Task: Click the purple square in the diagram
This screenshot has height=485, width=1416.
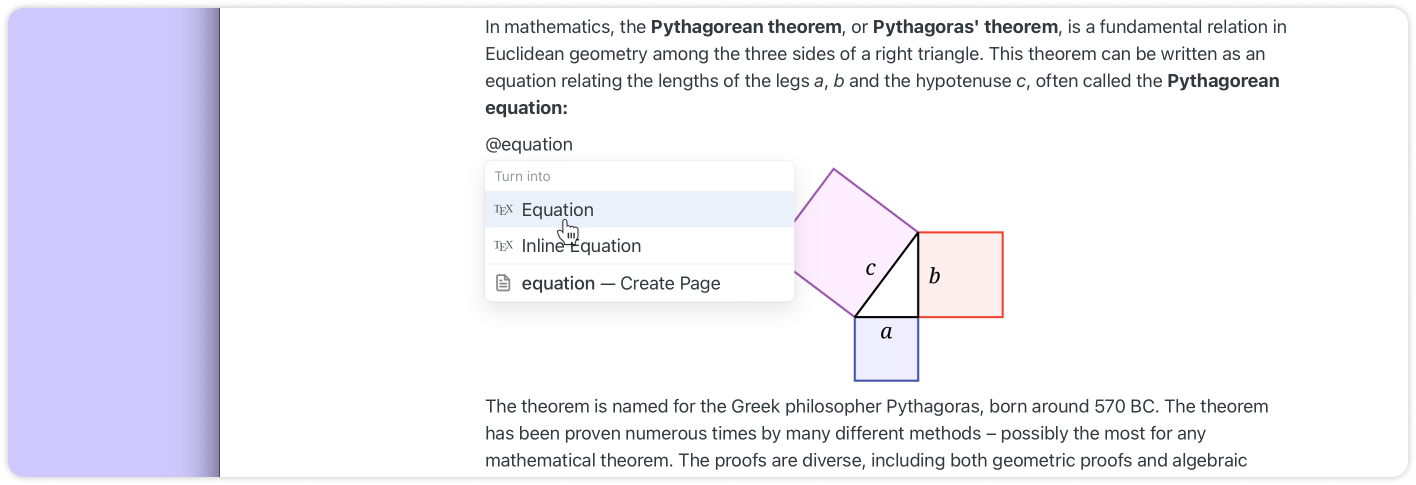Action: point(840,220)
